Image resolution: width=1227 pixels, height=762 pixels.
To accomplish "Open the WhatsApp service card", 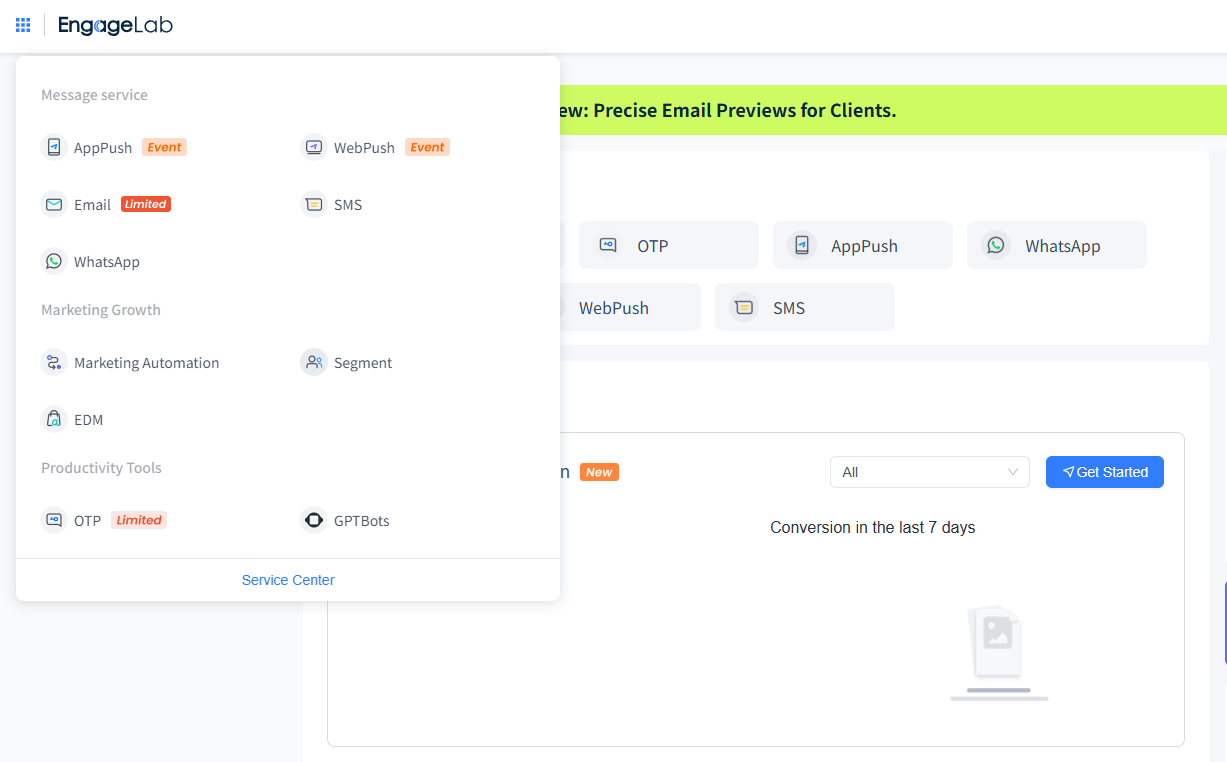I will 1057,245.
